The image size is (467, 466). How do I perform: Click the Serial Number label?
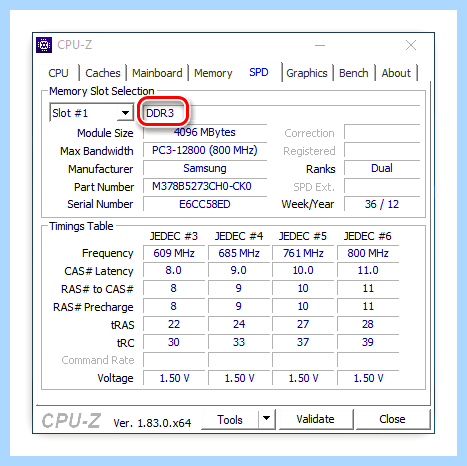[x=100, y=204]
